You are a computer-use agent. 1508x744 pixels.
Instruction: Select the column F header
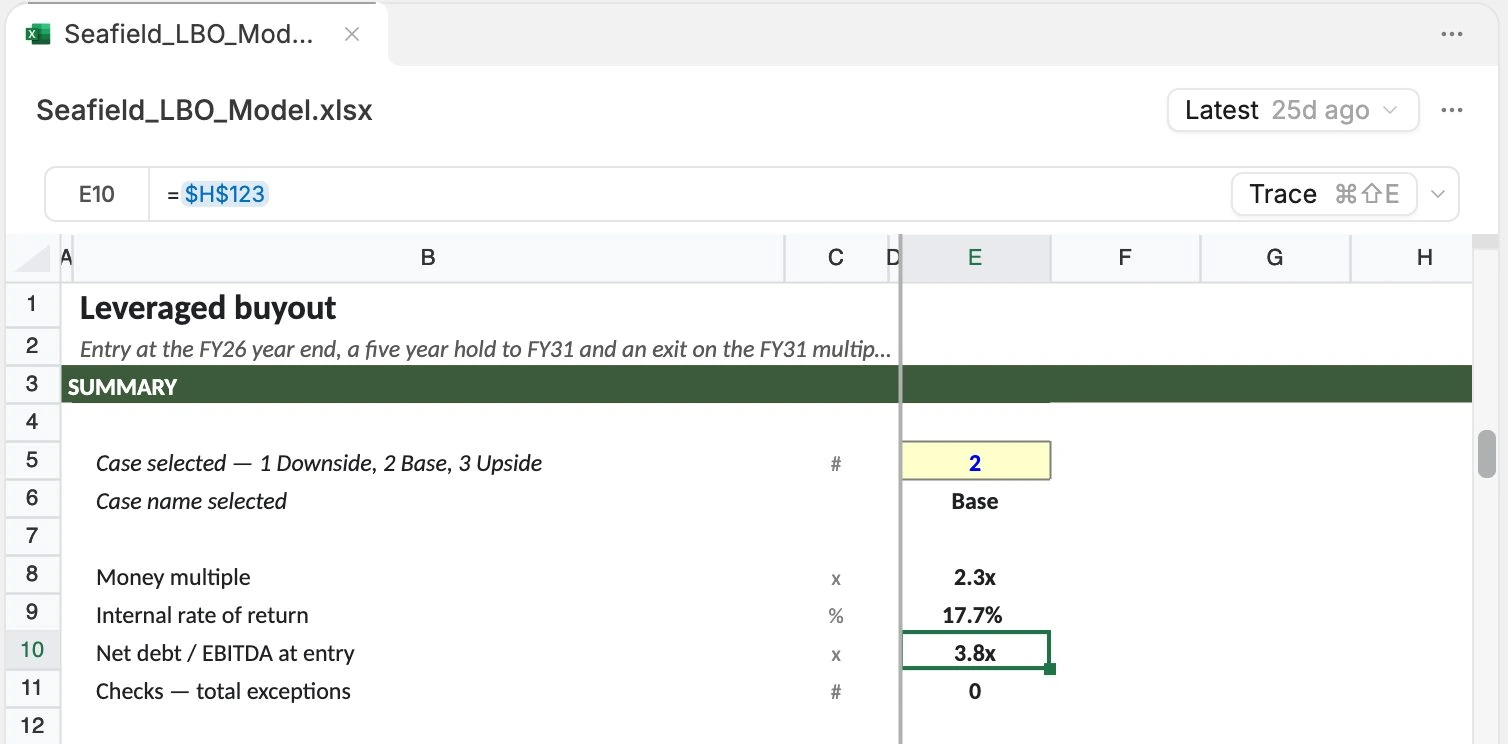tap(1125, 258)
